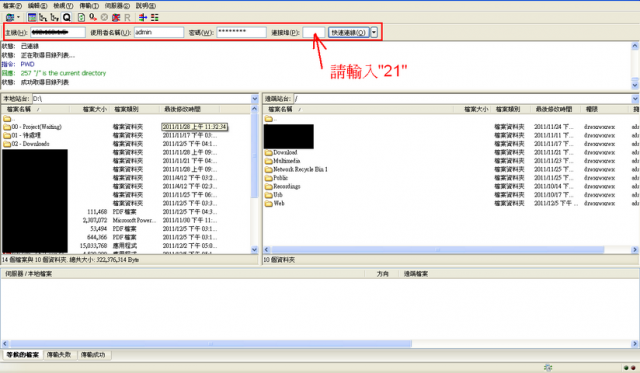640x373 pixels.
Task: Reconnect to last server (R) icon
Action: 127,18
